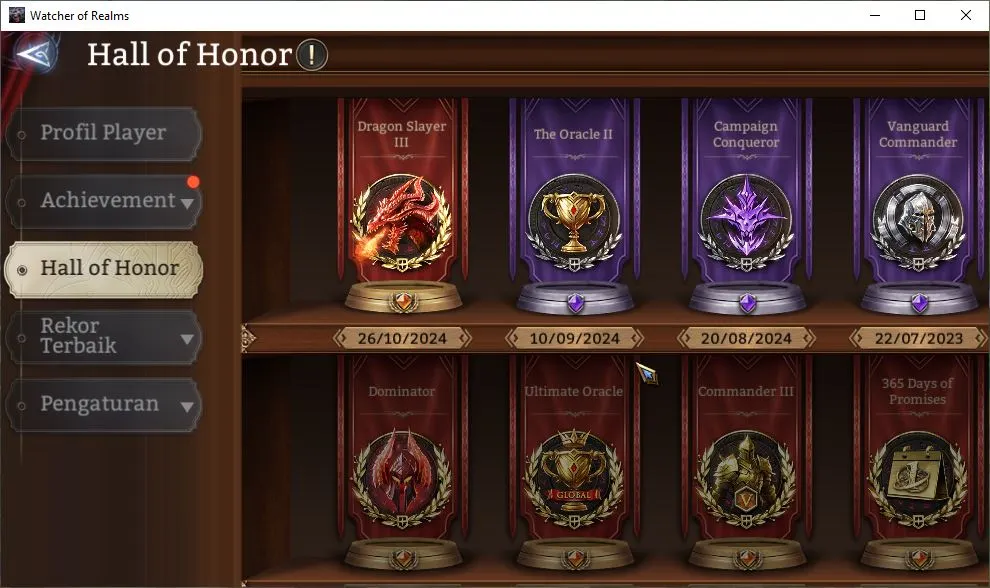Select the 365 Days of Promises calendar medal

pos(918,478)
